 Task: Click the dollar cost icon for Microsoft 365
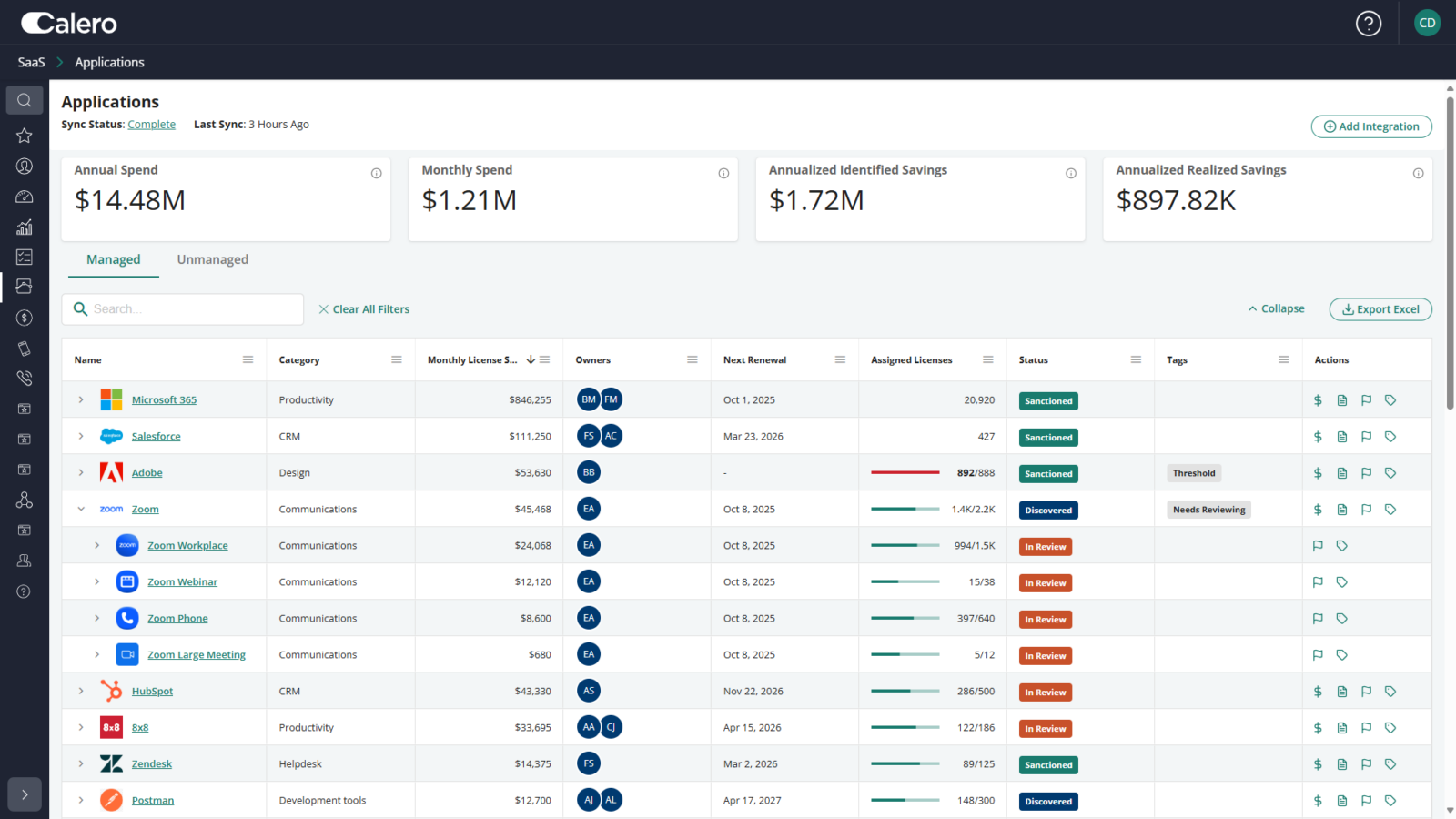pos(1317,399)
